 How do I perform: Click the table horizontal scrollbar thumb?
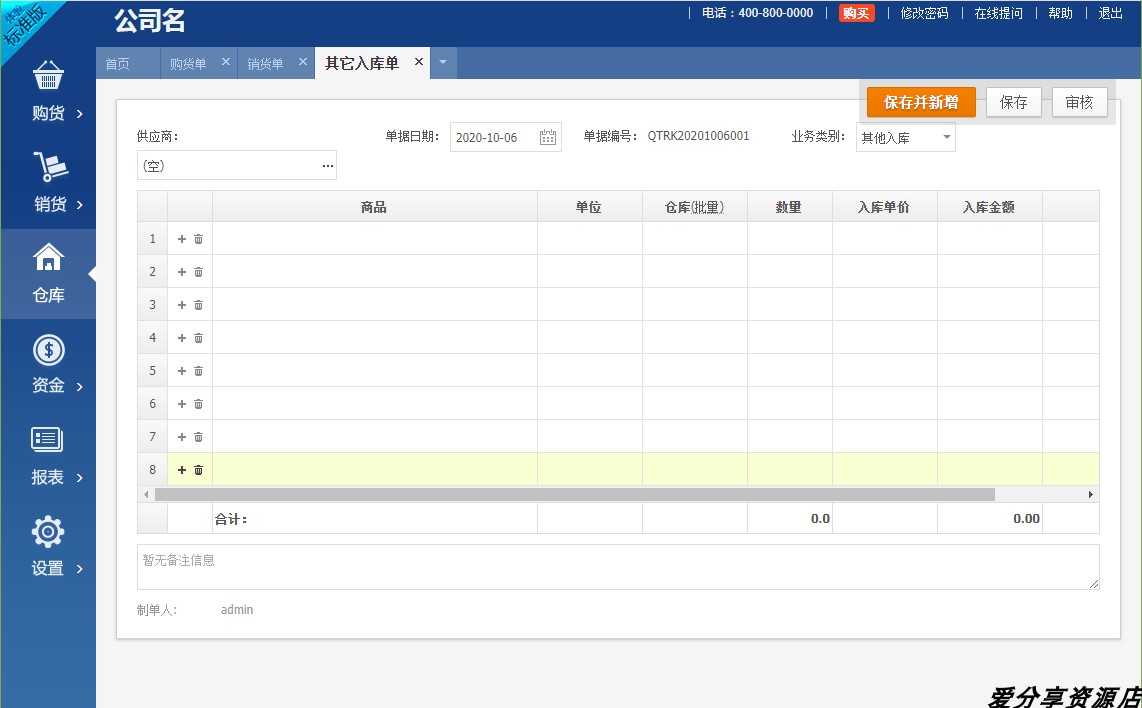(575, 495)
